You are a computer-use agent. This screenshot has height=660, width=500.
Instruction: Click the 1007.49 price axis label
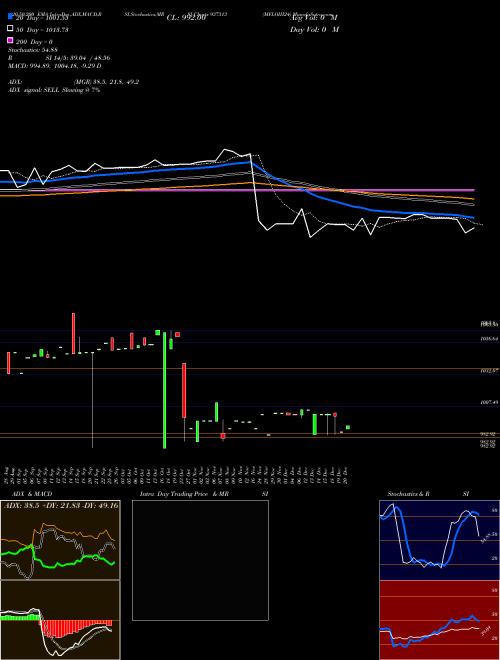490,402
